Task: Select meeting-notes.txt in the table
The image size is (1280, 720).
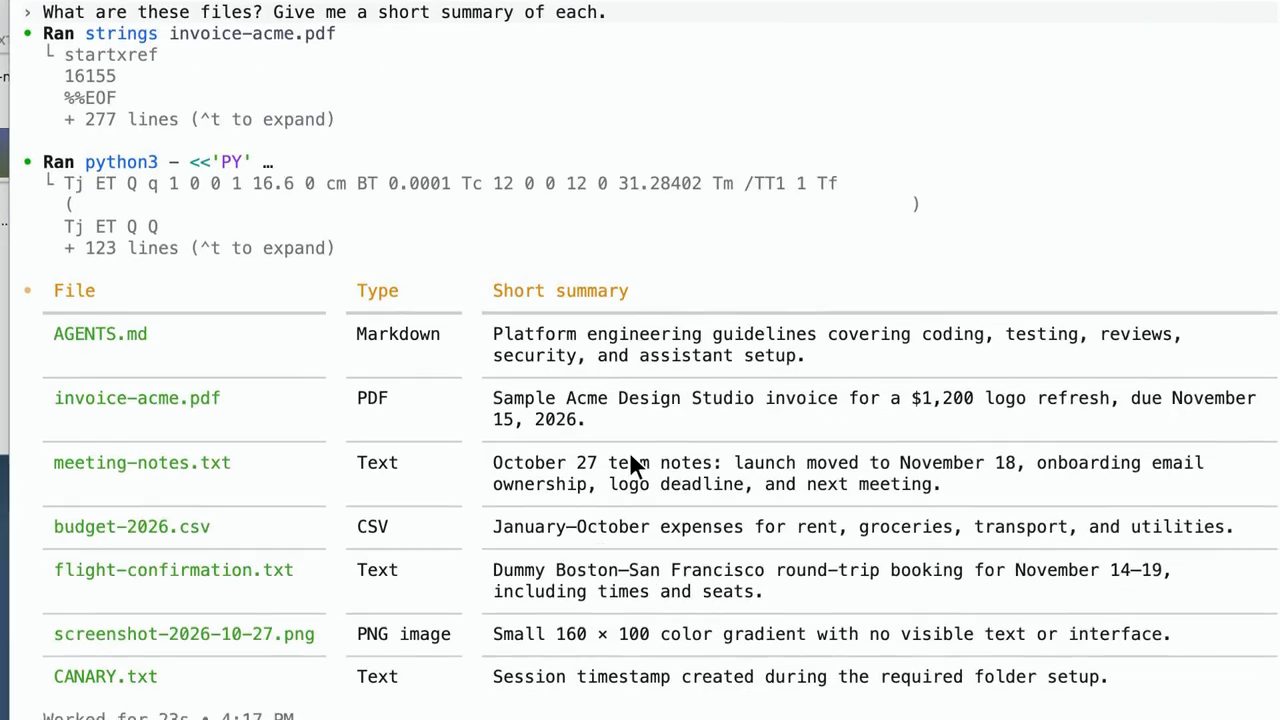Action: point(142,463)
